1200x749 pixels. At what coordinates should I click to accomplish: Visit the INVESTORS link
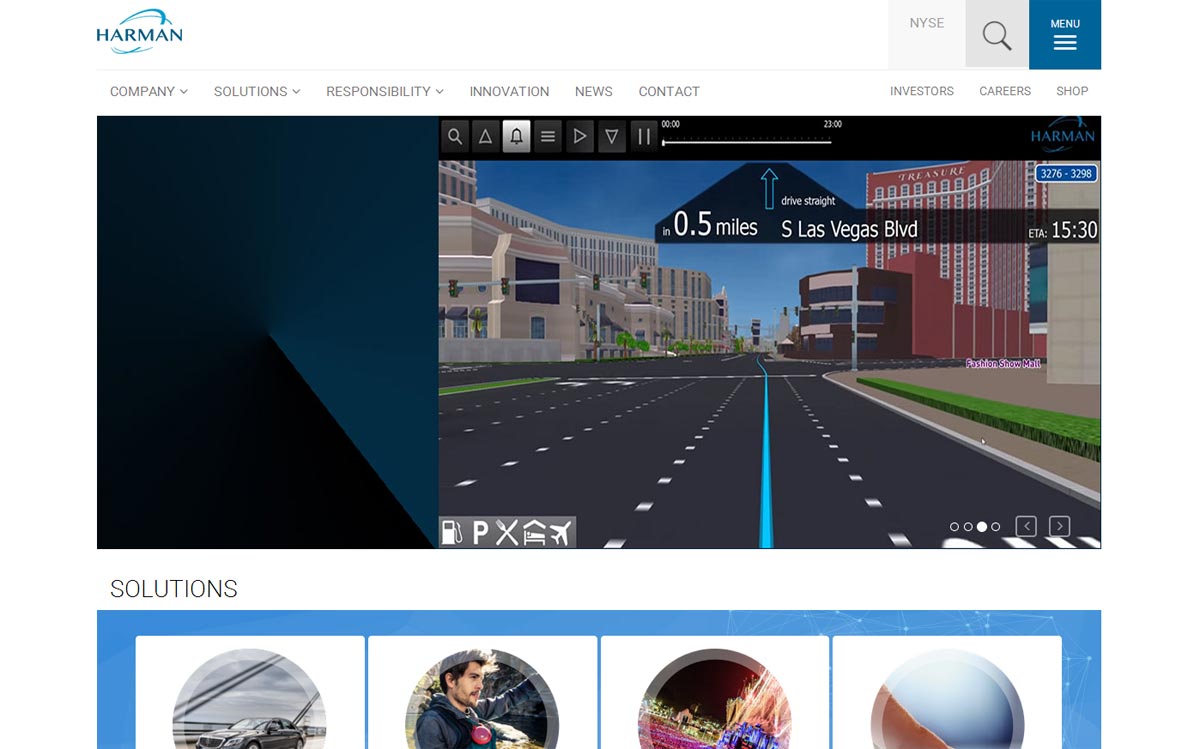click(x=922, y=91)
